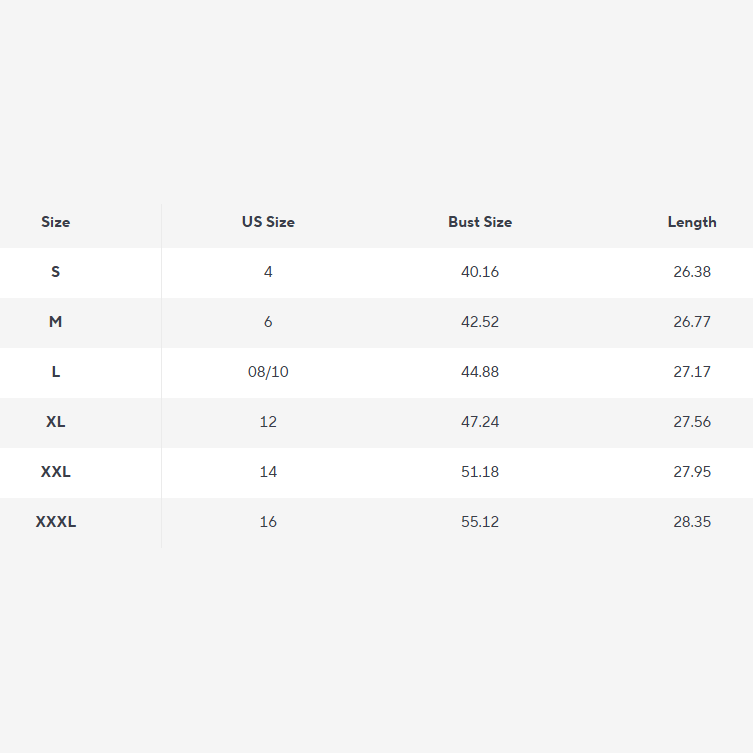Click US size 14 cell
This screenshot has width=753, height=753.
coord(268,472)
